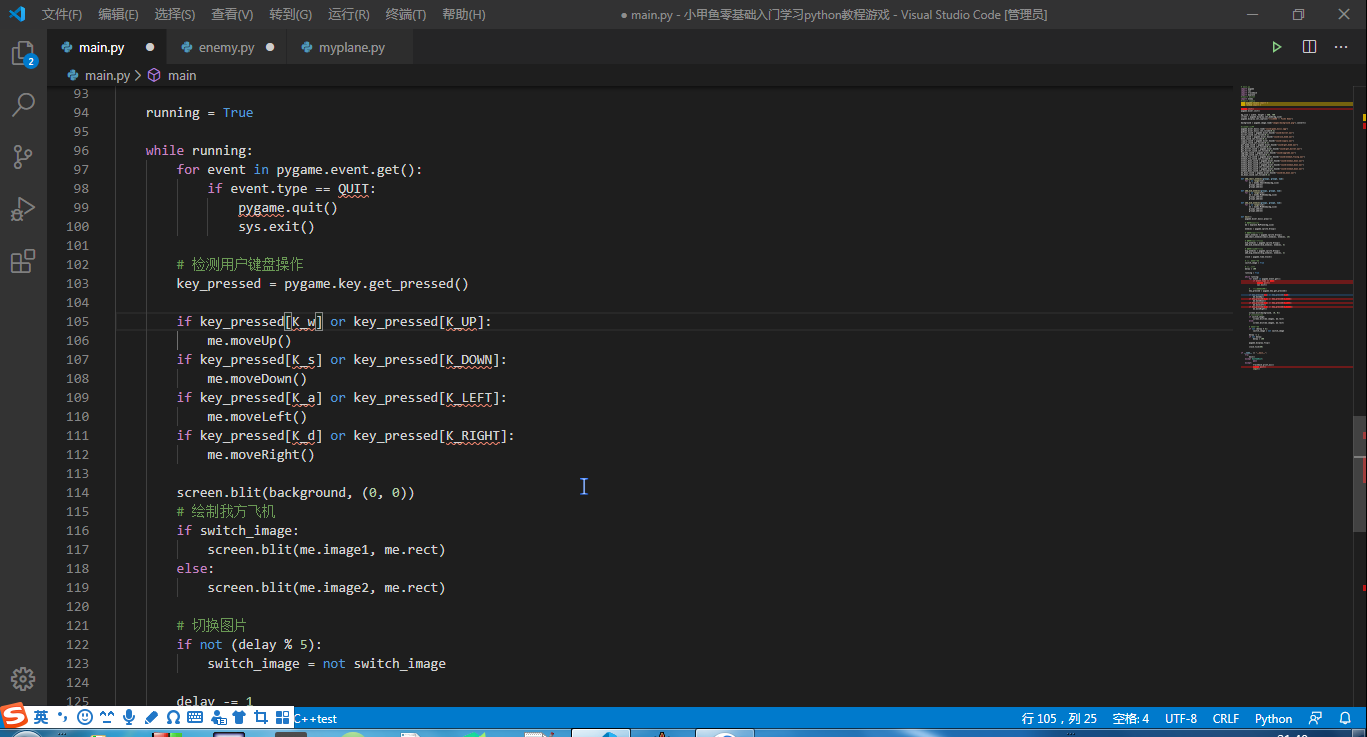The height and width of the screenshot is (737, 1367).
Task: Go to line via 行 105, 列 25
Action: (x=1059, y=718)
